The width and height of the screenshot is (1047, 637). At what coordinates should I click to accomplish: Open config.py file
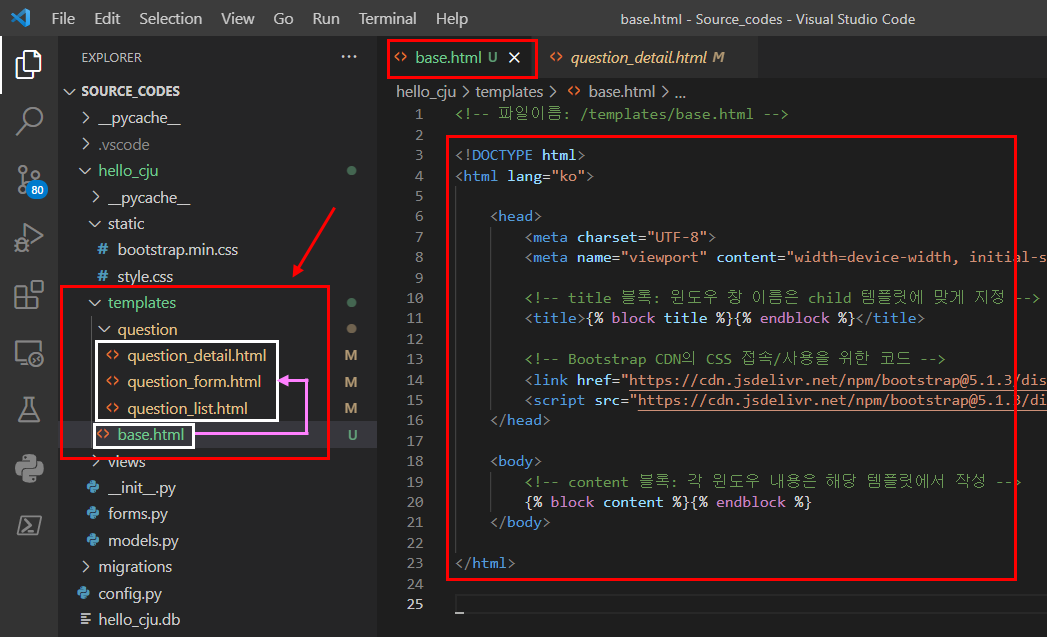130,593
